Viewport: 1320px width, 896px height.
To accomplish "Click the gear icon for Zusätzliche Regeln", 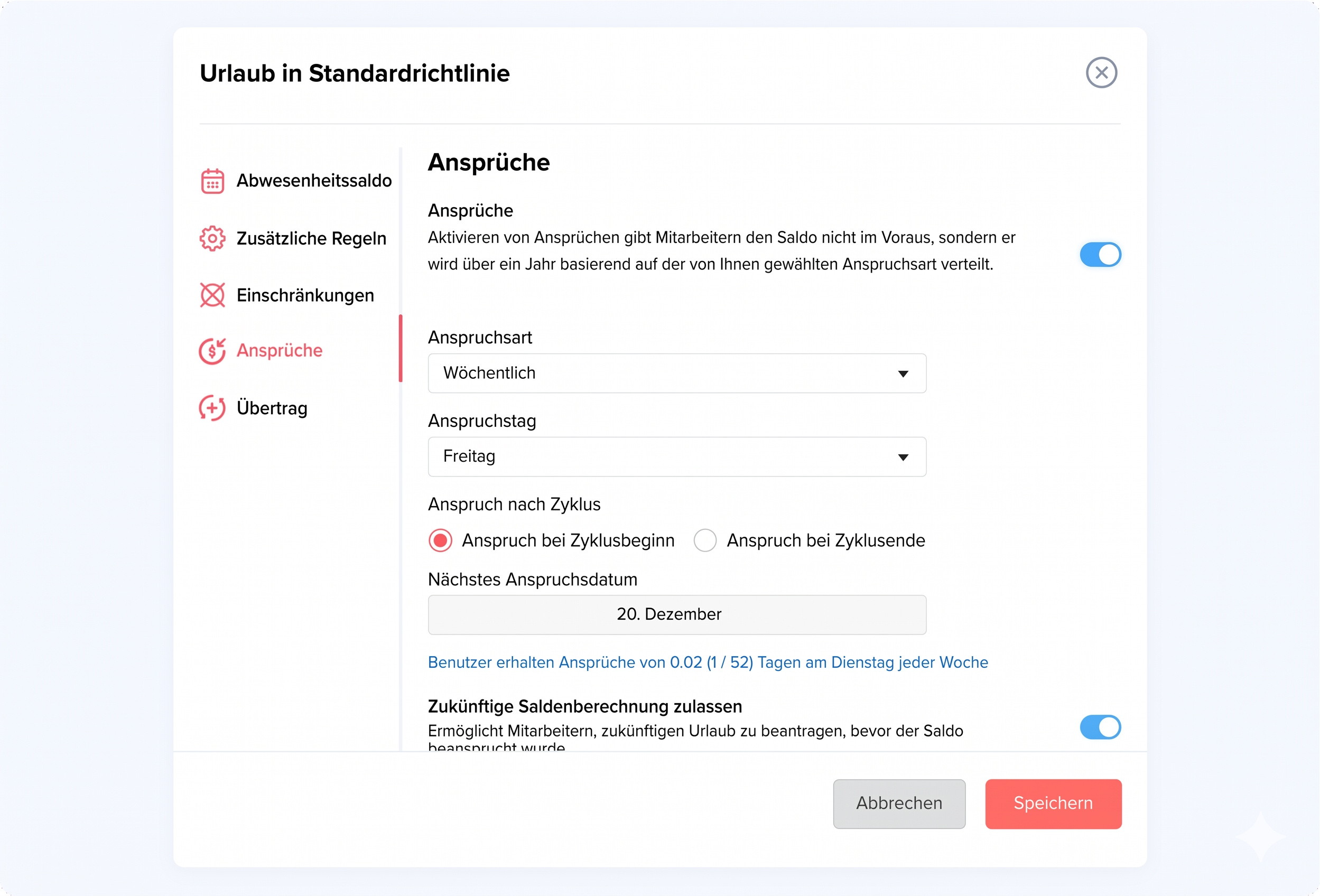I will point(212,238).
